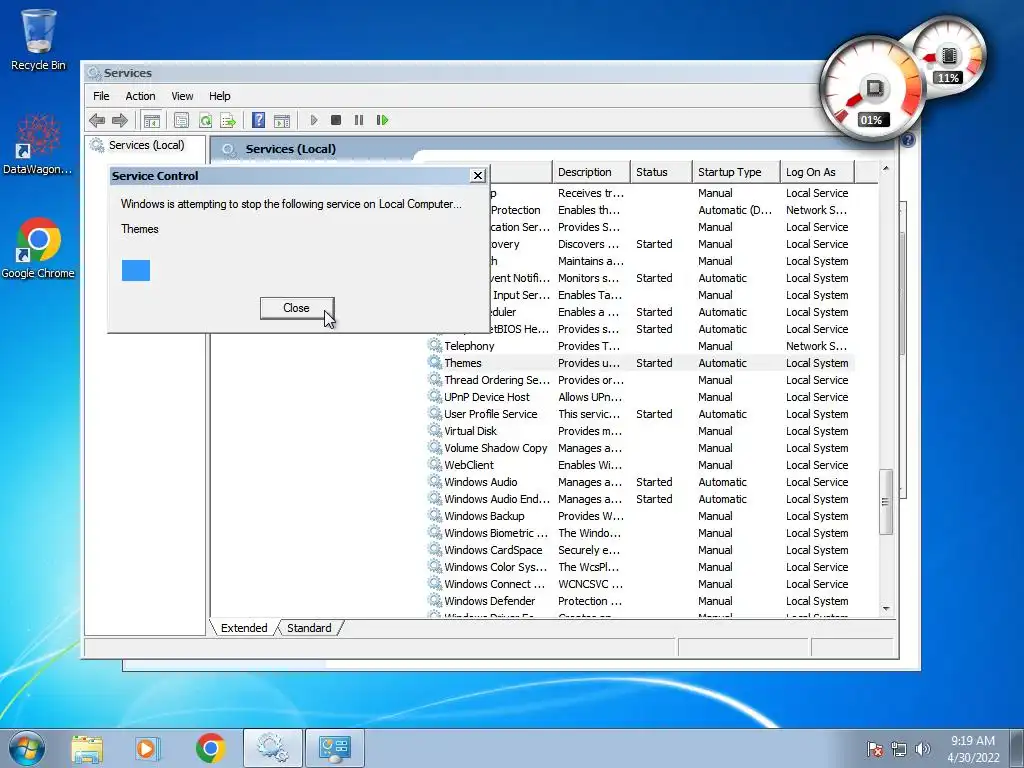Image resolution: width=1024 pixels, height=768 pixels.
Task: Sort by the Log On As column header
Action: [817, 172]
